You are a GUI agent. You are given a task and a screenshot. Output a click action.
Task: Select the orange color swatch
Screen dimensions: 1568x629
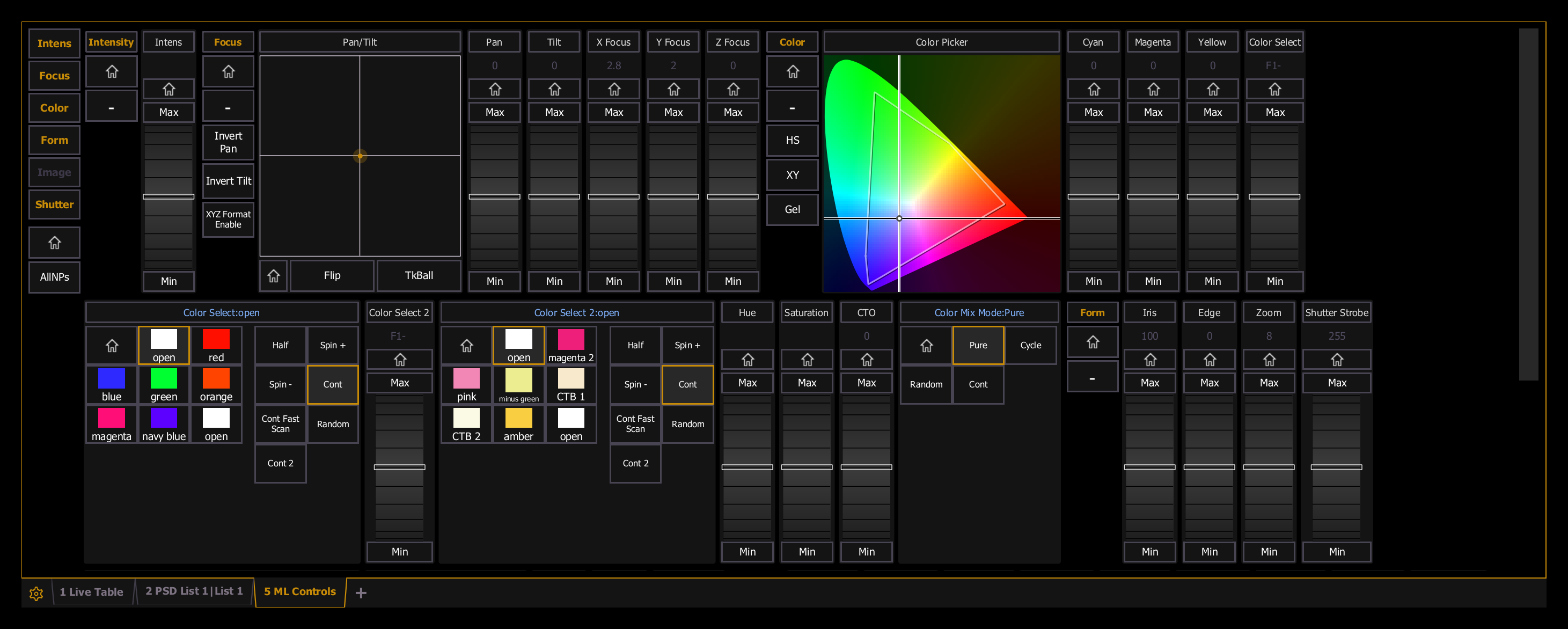pyautogui.click(x=216, y=385)
